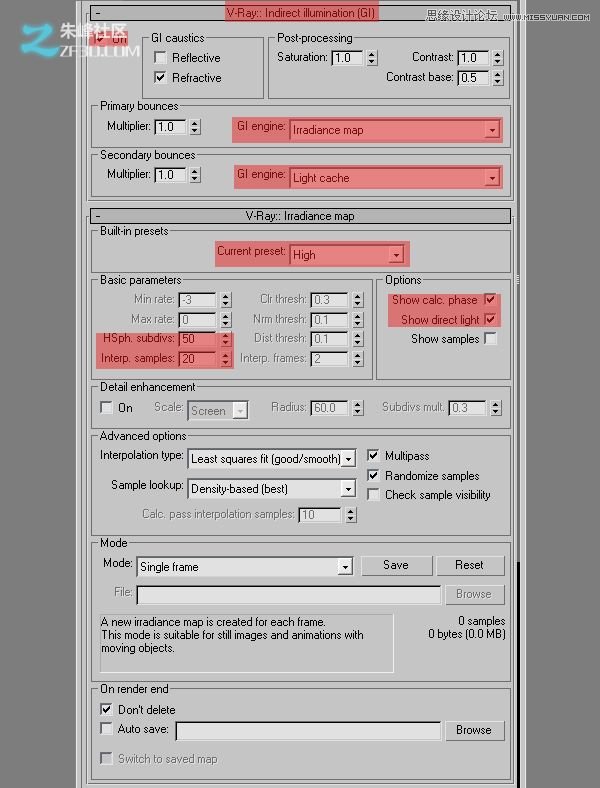Open the Current preset dropdown
The width and height of the screenshot is (600, 788).
tap(347, 255)
